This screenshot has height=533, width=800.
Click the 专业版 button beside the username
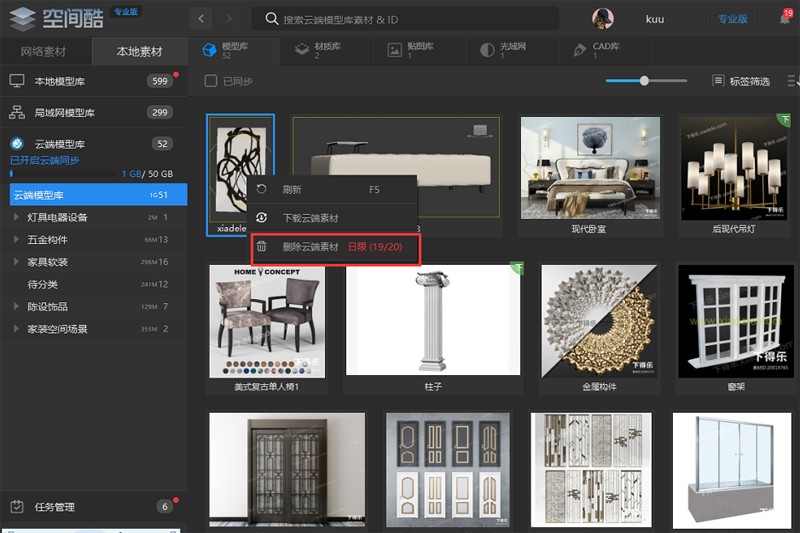(732, 19)
